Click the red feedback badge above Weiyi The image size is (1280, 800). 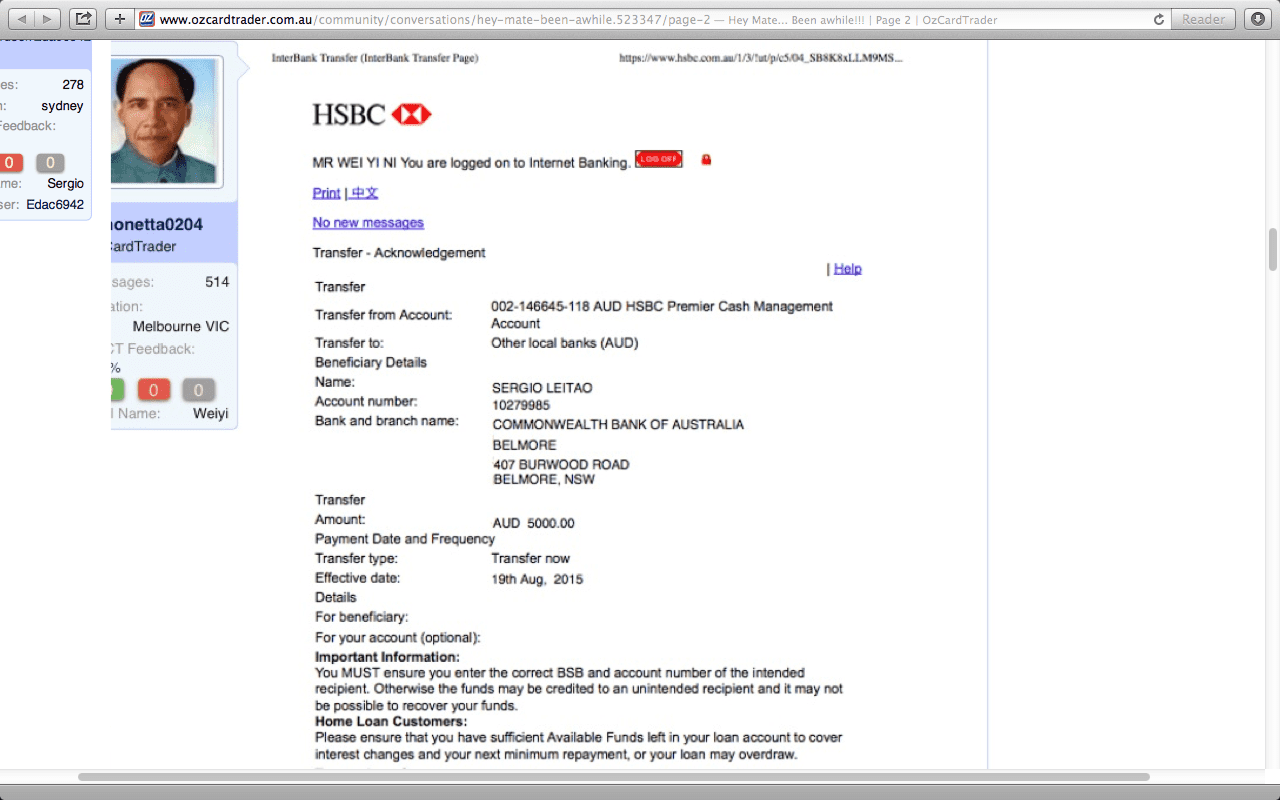pos(154,390)
